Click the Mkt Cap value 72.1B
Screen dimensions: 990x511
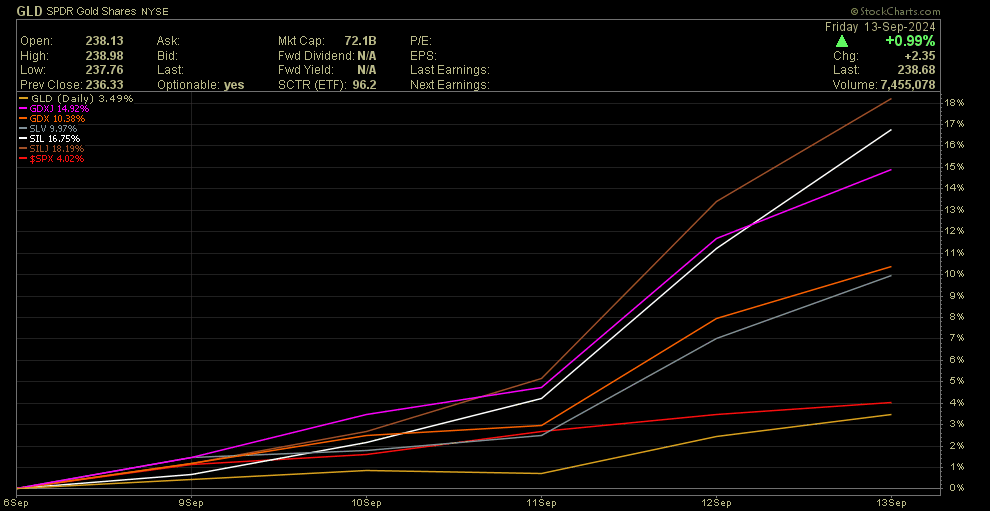(361, 41)
